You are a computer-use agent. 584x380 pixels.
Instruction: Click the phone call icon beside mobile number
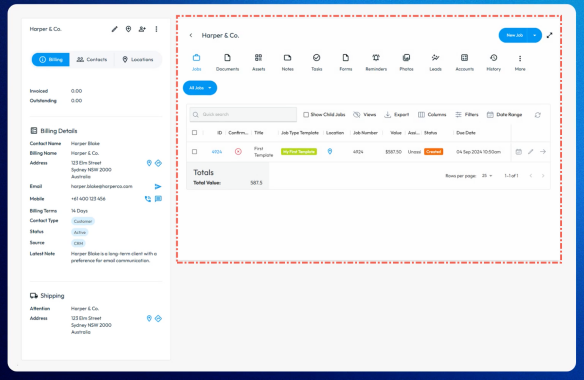pyautogui.click(x=148, y=199)
